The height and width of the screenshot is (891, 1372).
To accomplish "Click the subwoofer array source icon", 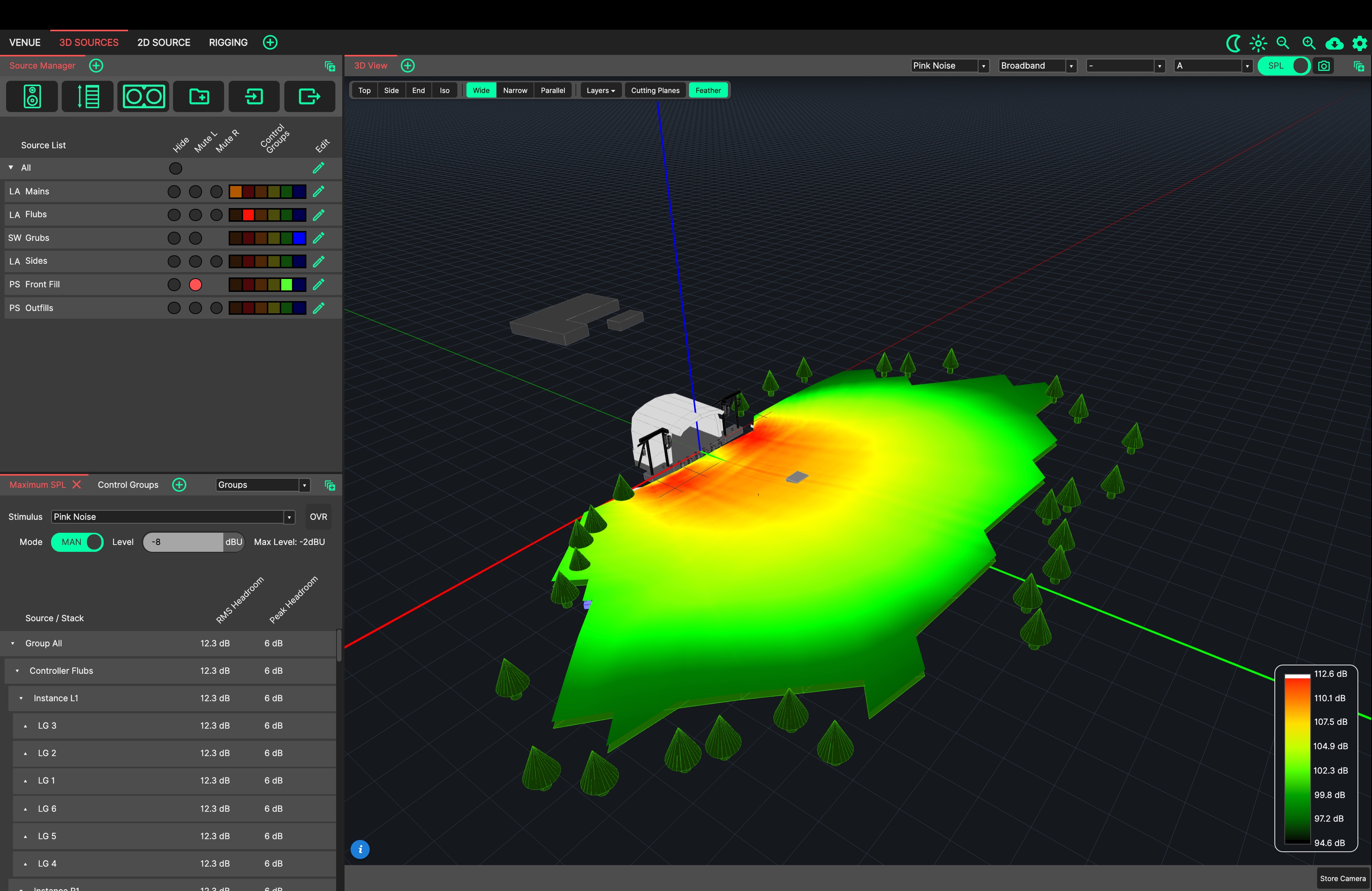I will pyautogui.click(x=144, y=96).
